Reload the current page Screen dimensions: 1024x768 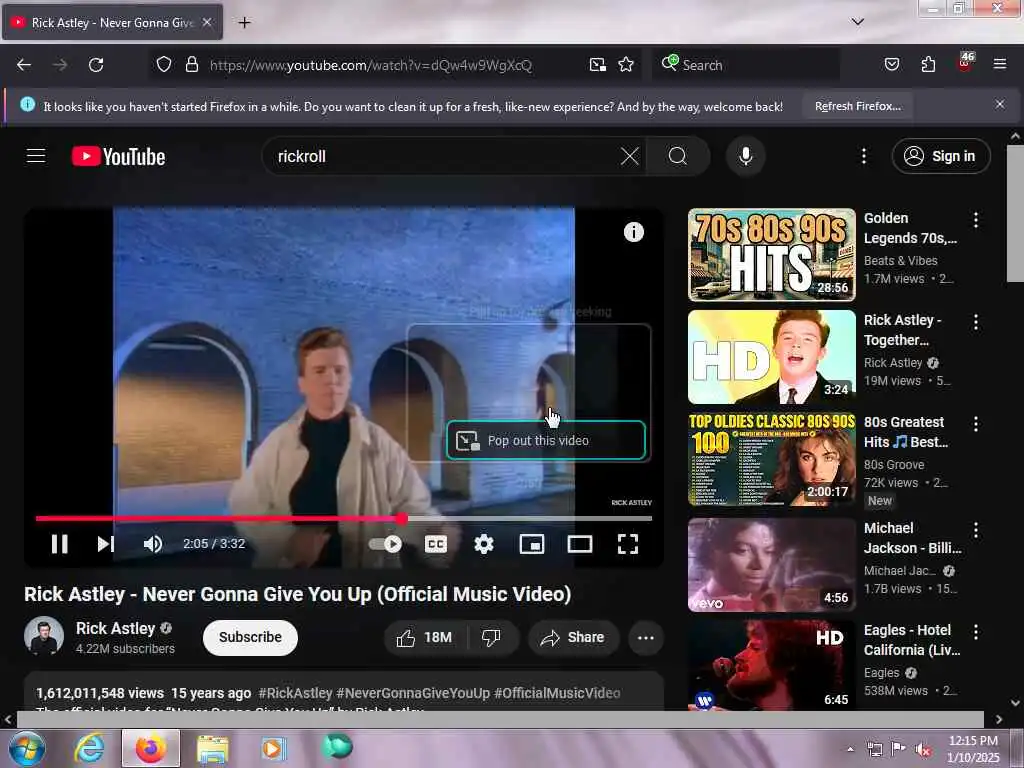[96, 65]
